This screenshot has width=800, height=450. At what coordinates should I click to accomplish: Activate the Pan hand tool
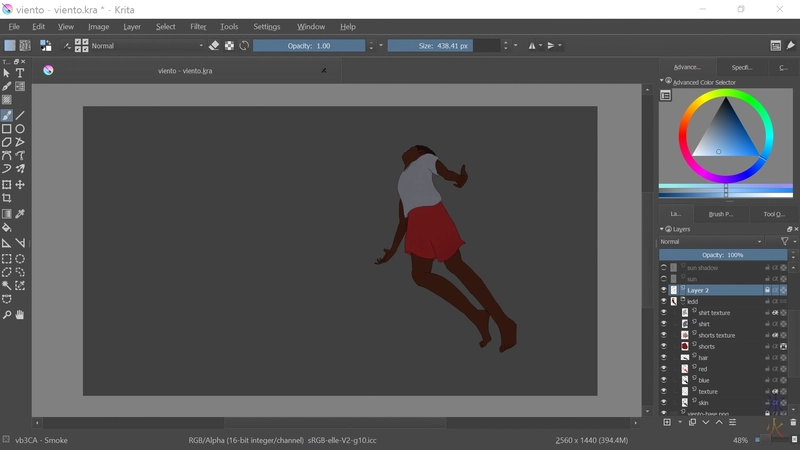20,315
